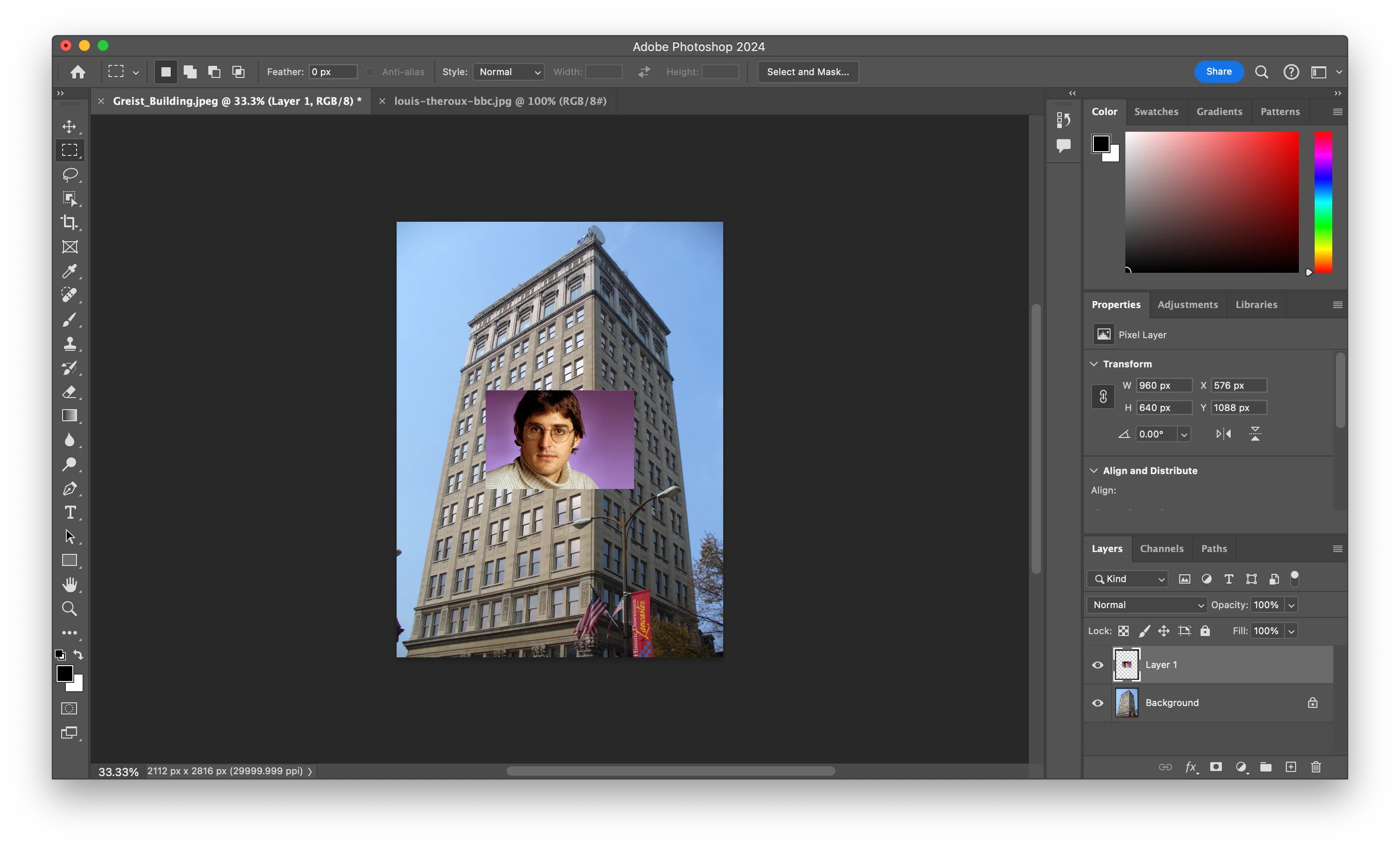This screenshot has height=848, width=1400.
Task: Collapse the Transform section
Action: click(1094, 364)
